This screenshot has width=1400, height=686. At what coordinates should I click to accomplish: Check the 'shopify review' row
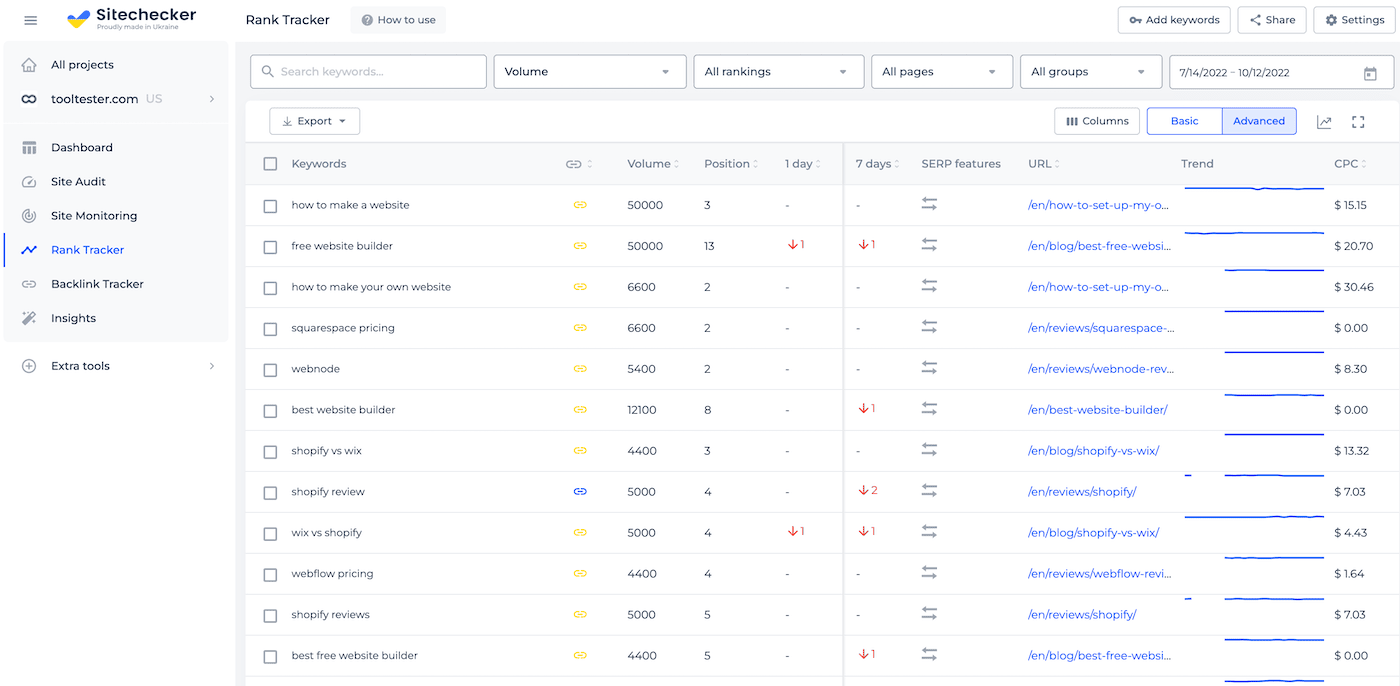pyautogui.click(x=270, y=493)
